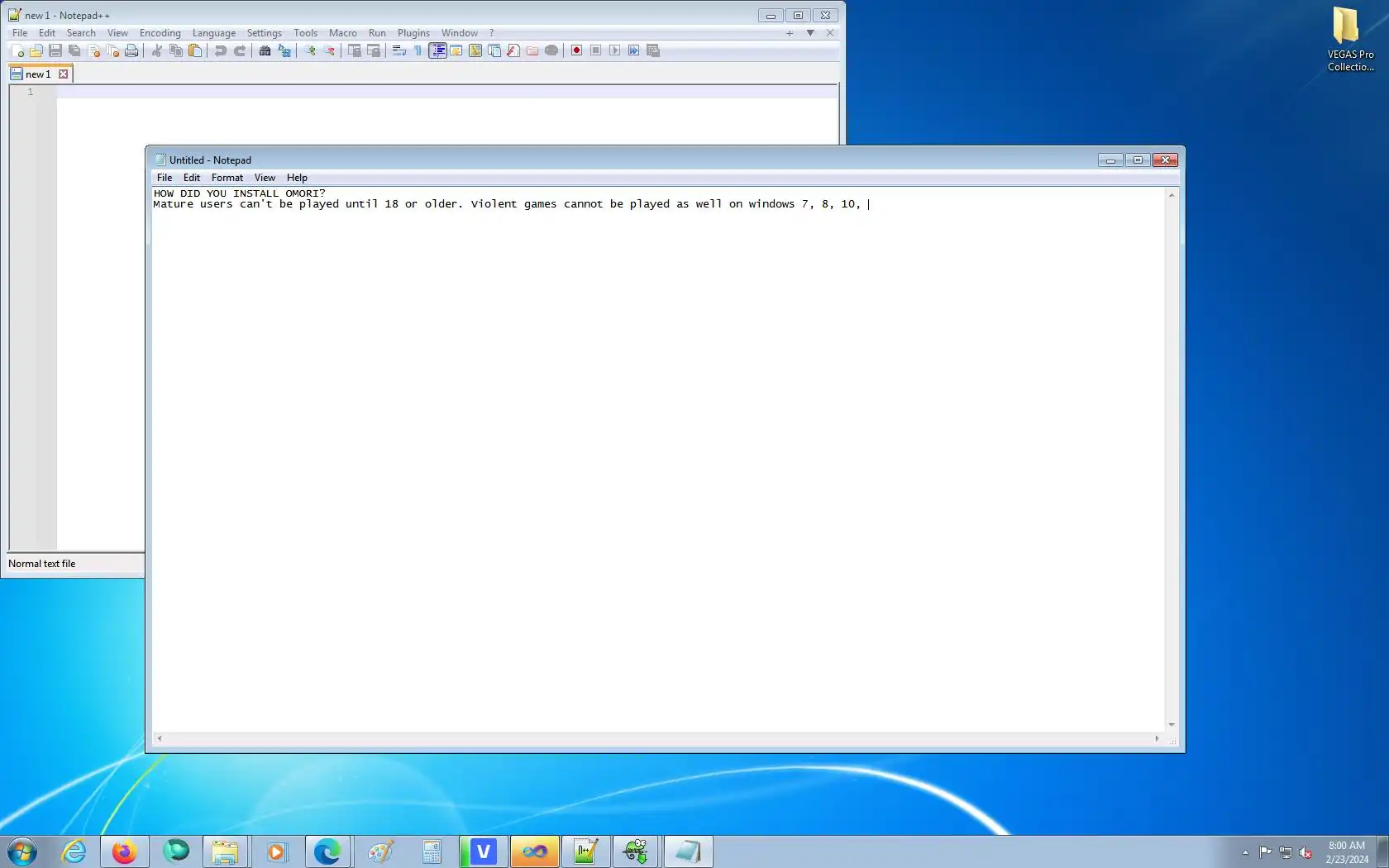Click the Notepad horizontal scrollbar right arrow
Image resolution: width=1389 pixels, height=868 pixels.
pyautogui.click(x=1157, y=739)
